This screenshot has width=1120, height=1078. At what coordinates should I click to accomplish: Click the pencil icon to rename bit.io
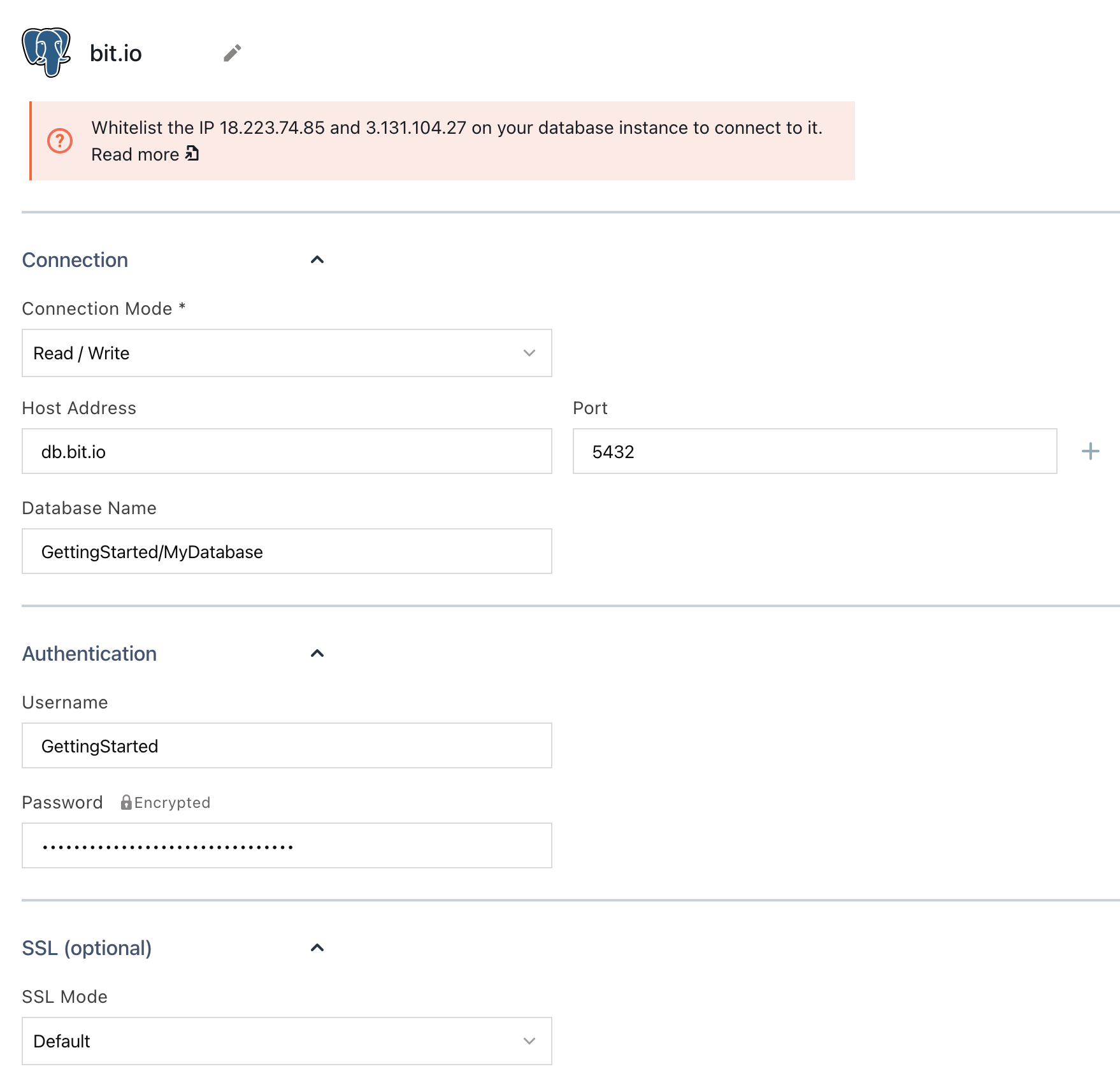[233, 53]
